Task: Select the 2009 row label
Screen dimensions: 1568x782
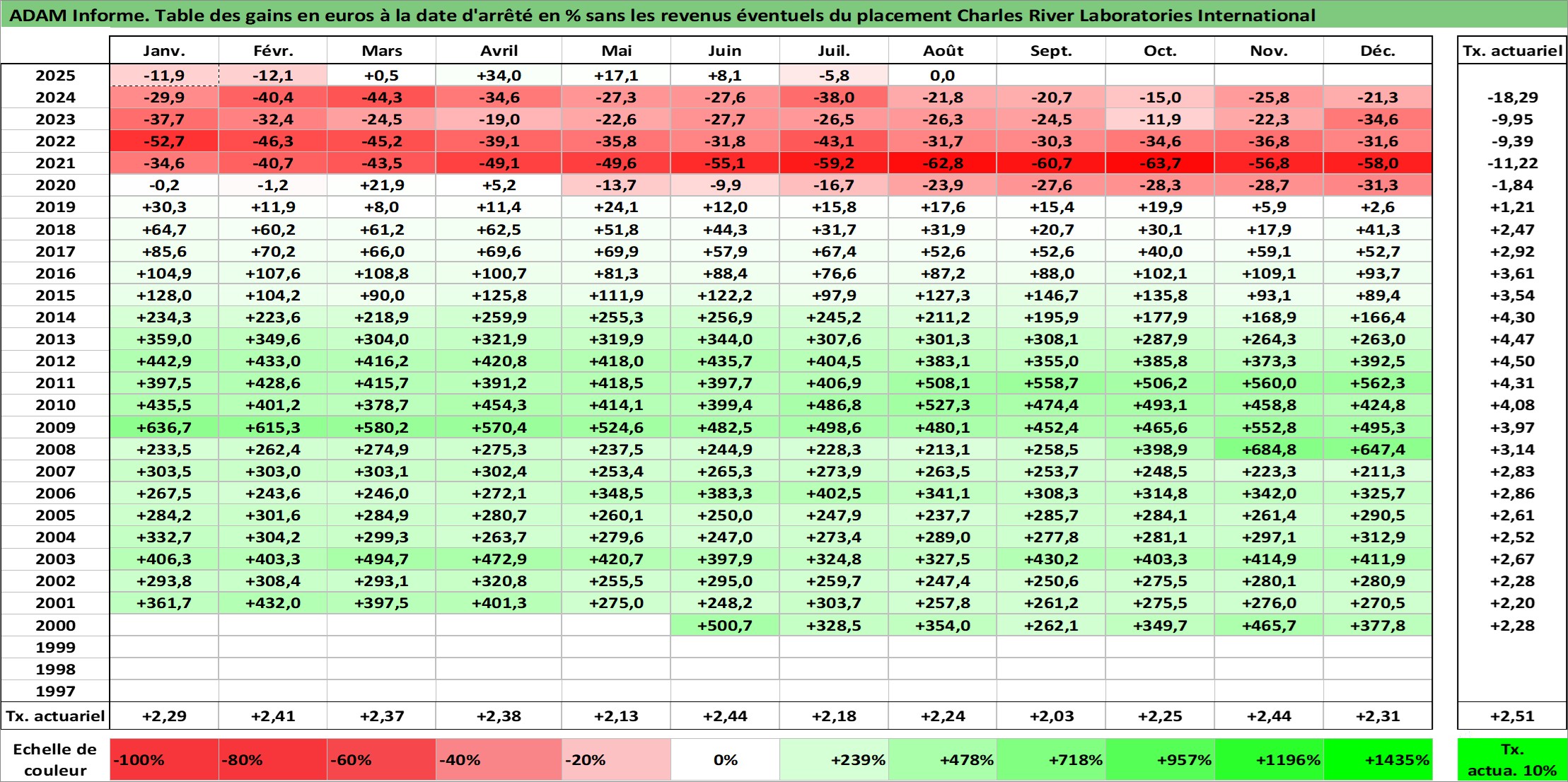Action: (x=55, y=427)
